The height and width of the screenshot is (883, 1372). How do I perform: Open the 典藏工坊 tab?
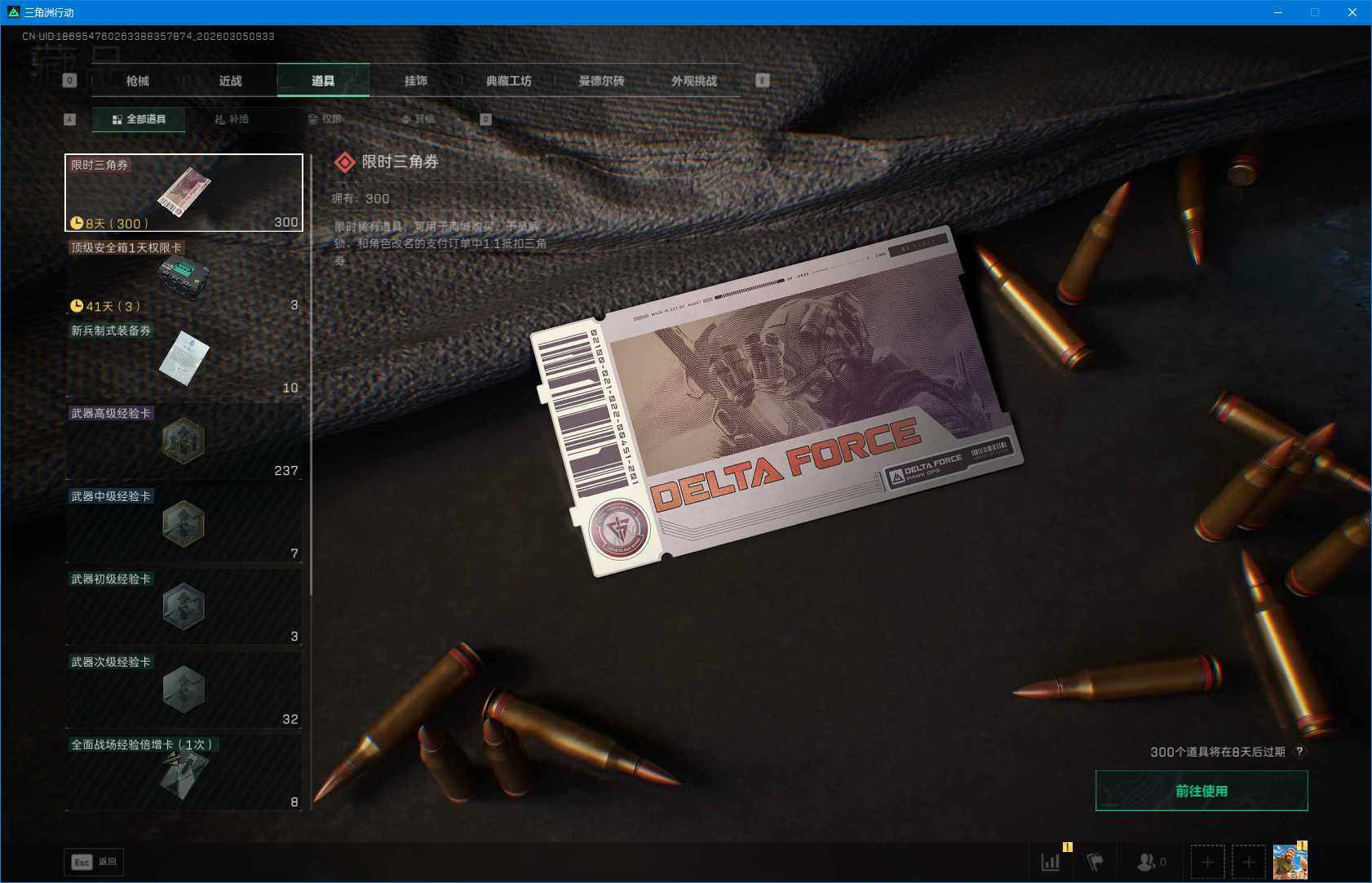[x=508, y=81]
